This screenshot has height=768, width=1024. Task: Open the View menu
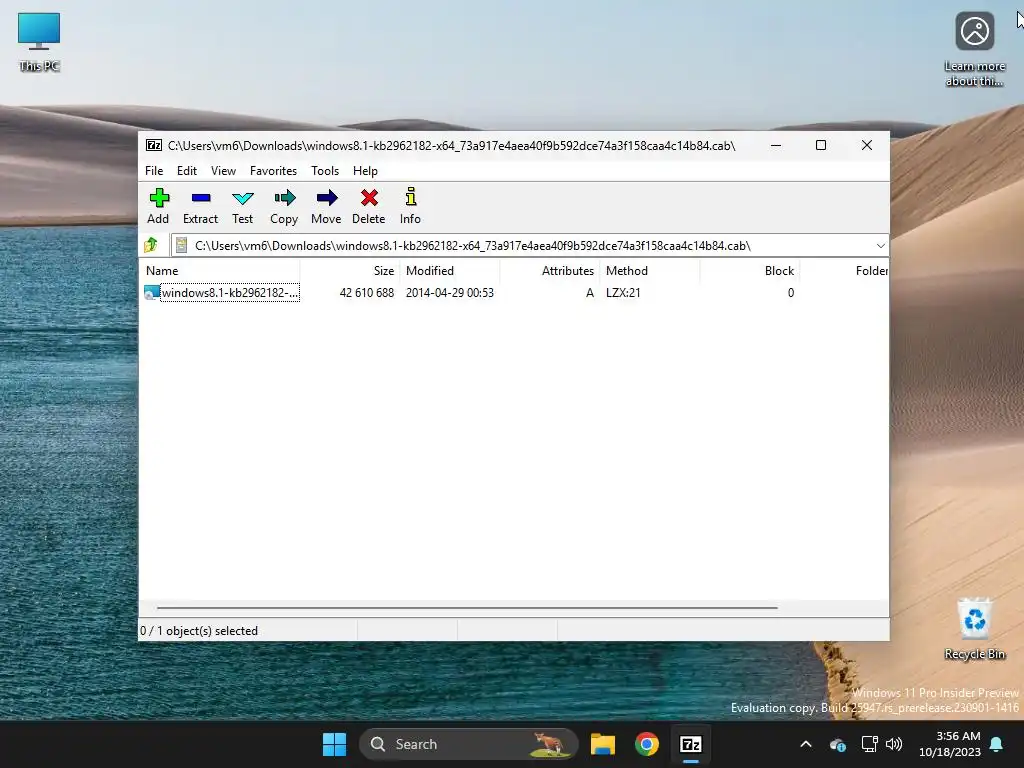tap(223, 170)
